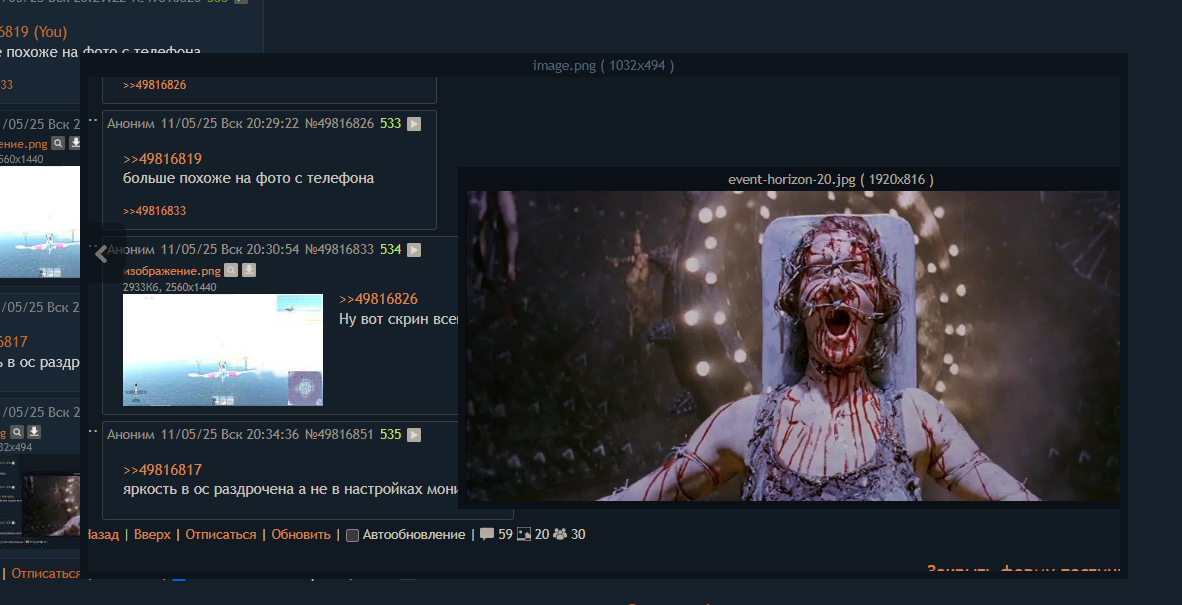The width and height of the screenshot is (1182, 605).
Task: Click post number №49816833
Action: [339, 249]
